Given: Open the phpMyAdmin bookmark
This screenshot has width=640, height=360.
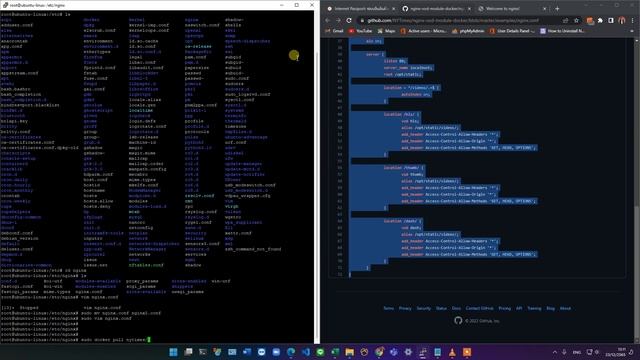Looking at the screenshot, I should click(x=469, y=31).
